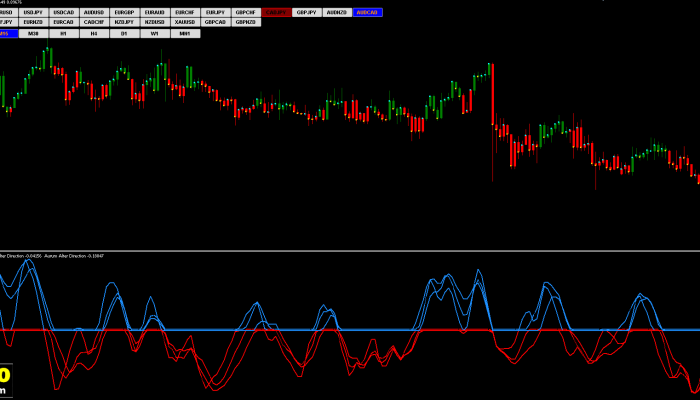Set the monthly MN1 timeframe
The image size is (700, 400).
point(185,33)
